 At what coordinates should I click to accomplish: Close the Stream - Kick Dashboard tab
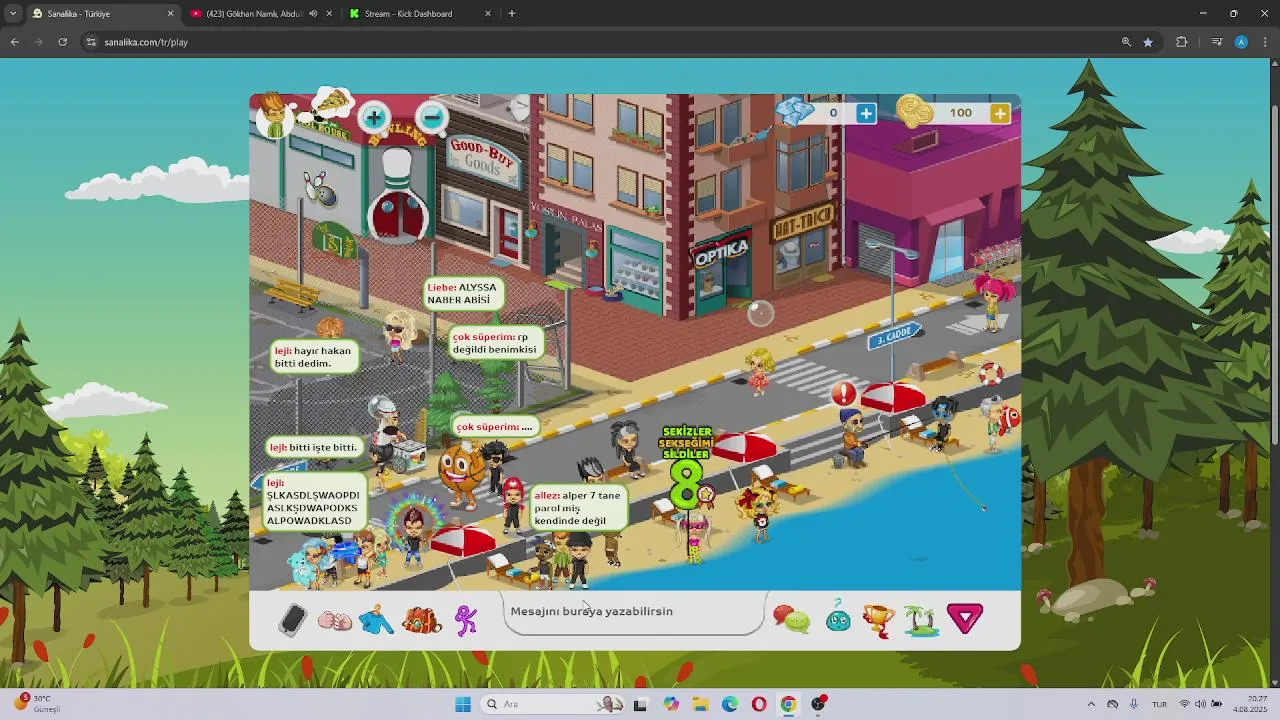(488, 14)
